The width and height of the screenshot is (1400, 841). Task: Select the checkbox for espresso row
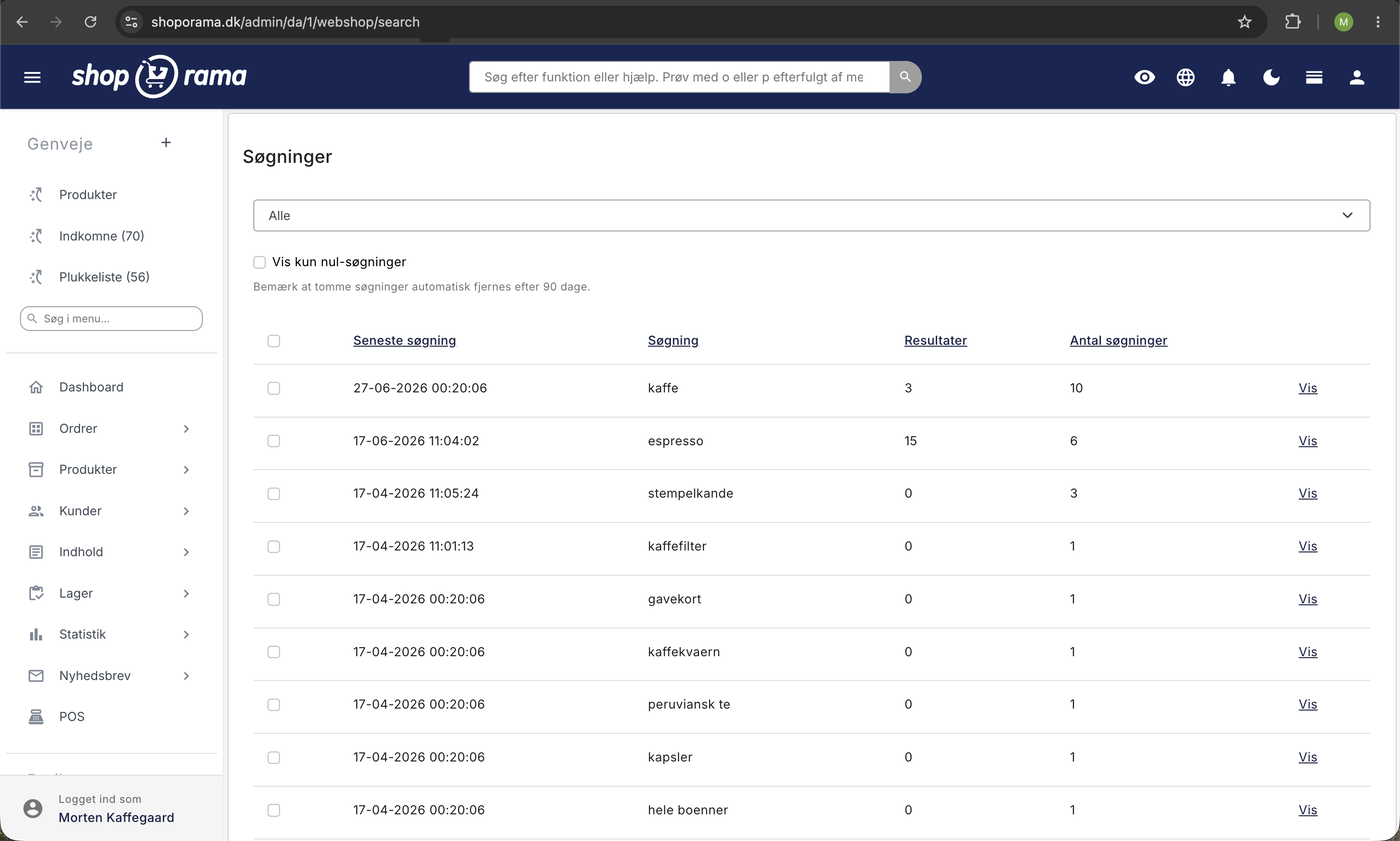[274, 441]
